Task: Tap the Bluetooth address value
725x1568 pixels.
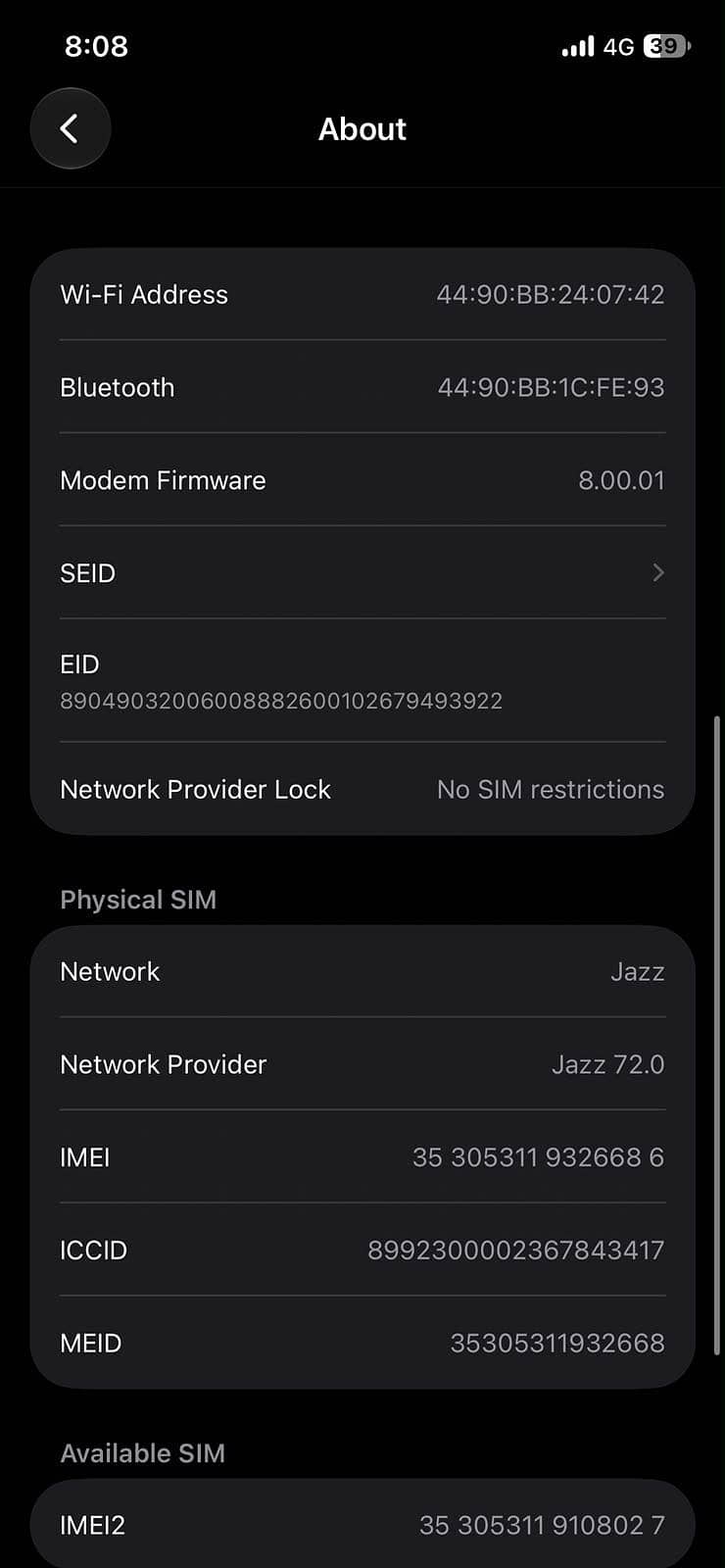Action: coord(551,387)
